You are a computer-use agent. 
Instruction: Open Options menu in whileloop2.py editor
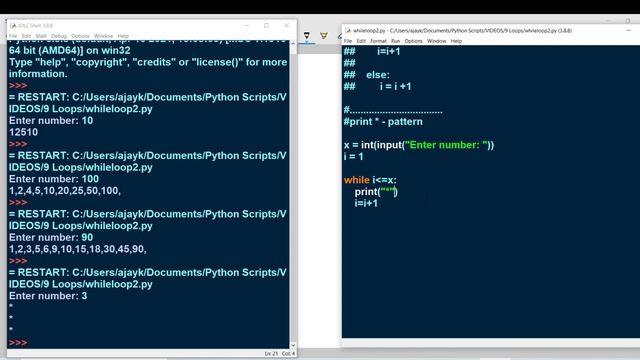(413, 41)
